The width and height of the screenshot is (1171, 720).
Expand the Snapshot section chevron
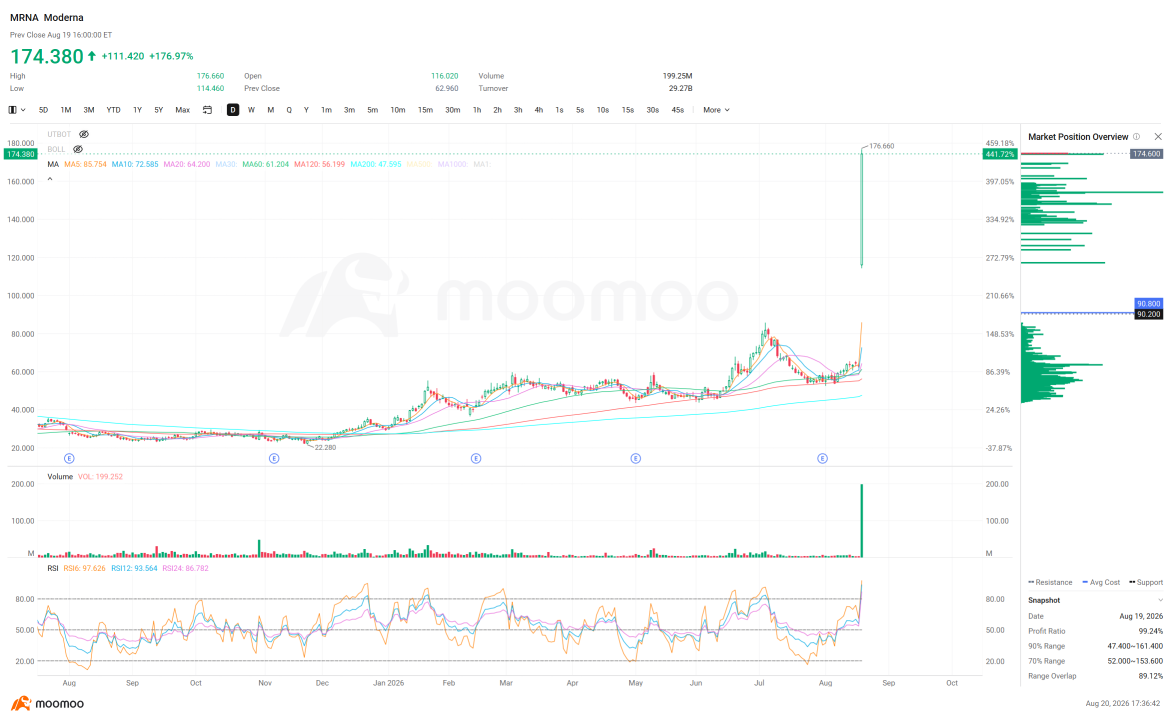(x=1160, y=600)
